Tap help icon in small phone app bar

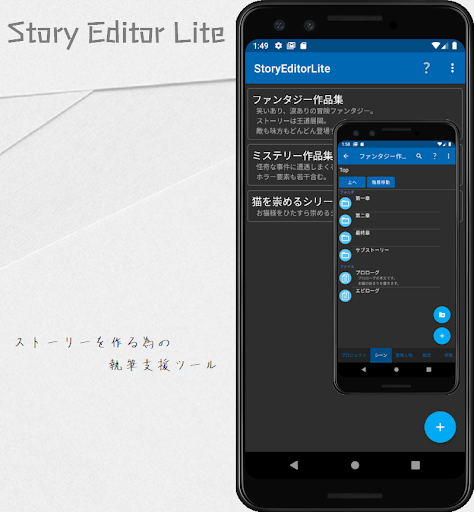tap(435, 156)
